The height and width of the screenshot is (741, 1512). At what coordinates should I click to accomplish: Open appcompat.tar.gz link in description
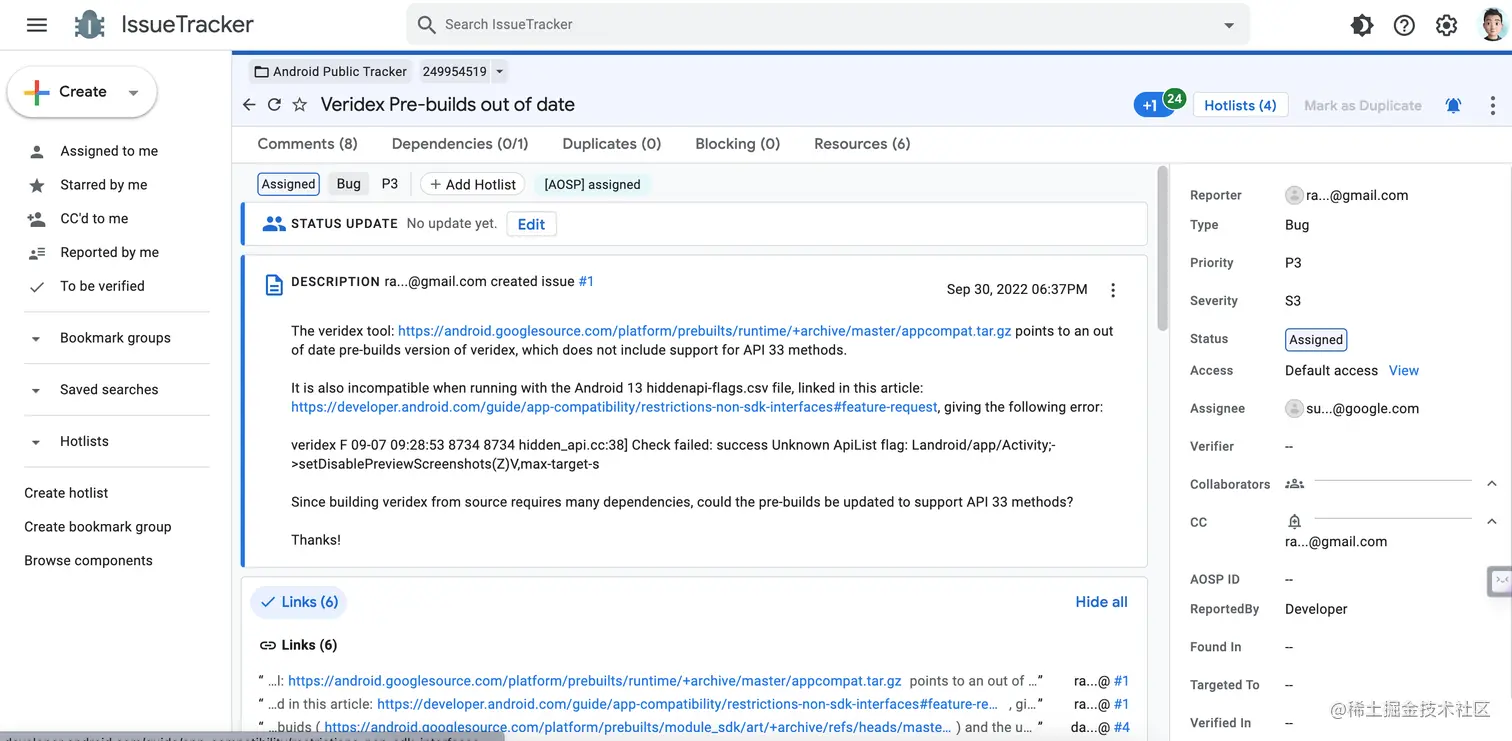705,331
